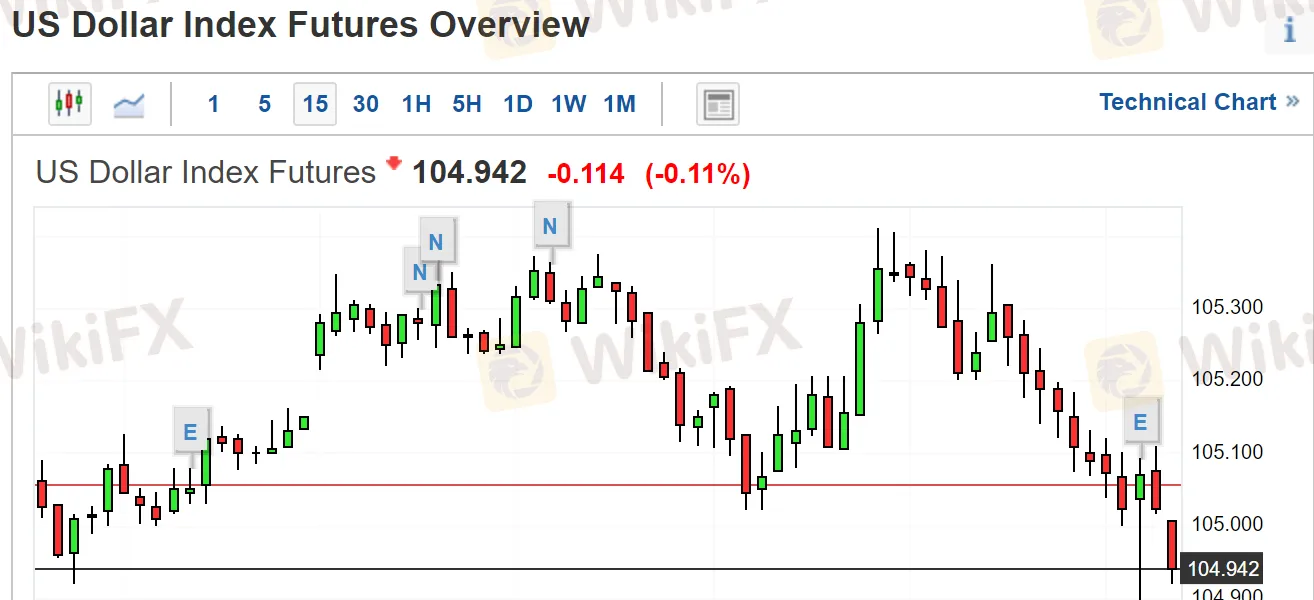Switch to the 1H timeframe
The height and width of the screenshot is (600, 1314).
click(x=416, y=104)
